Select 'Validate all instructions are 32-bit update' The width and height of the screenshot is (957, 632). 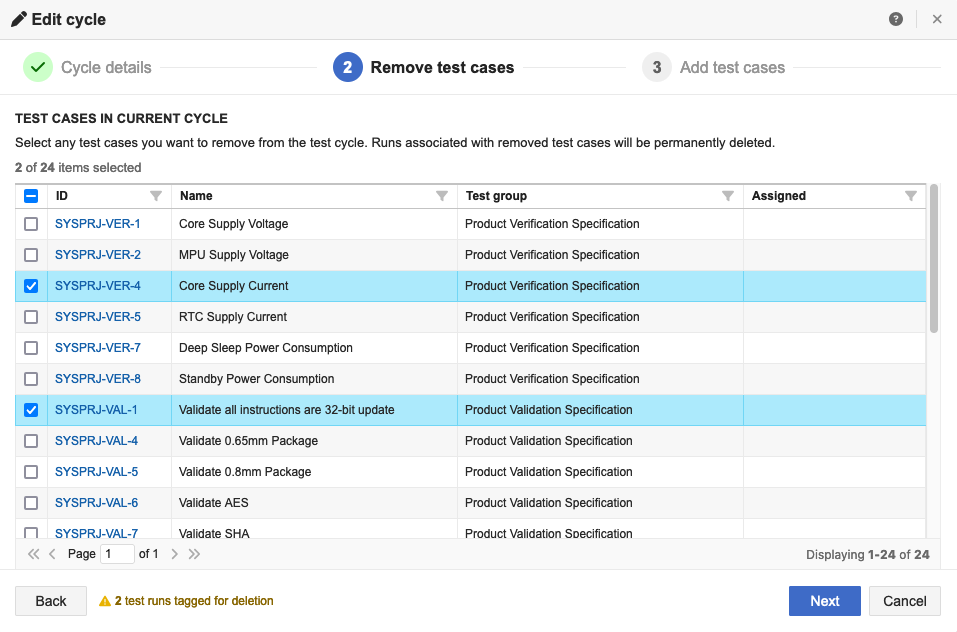click(x=314, y=410)
